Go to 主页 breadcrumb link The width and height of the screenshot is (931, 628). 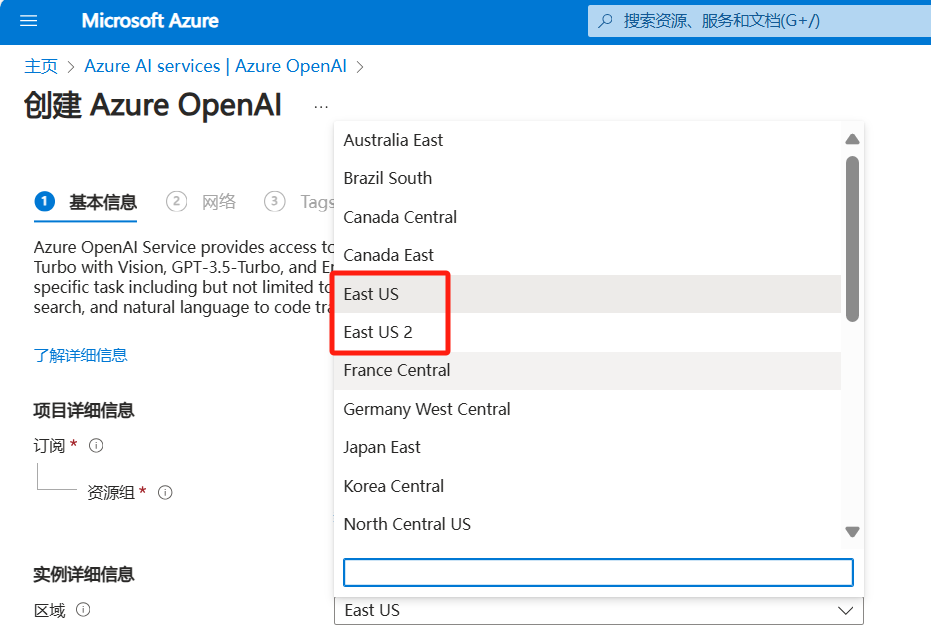(x=41, y=66)
